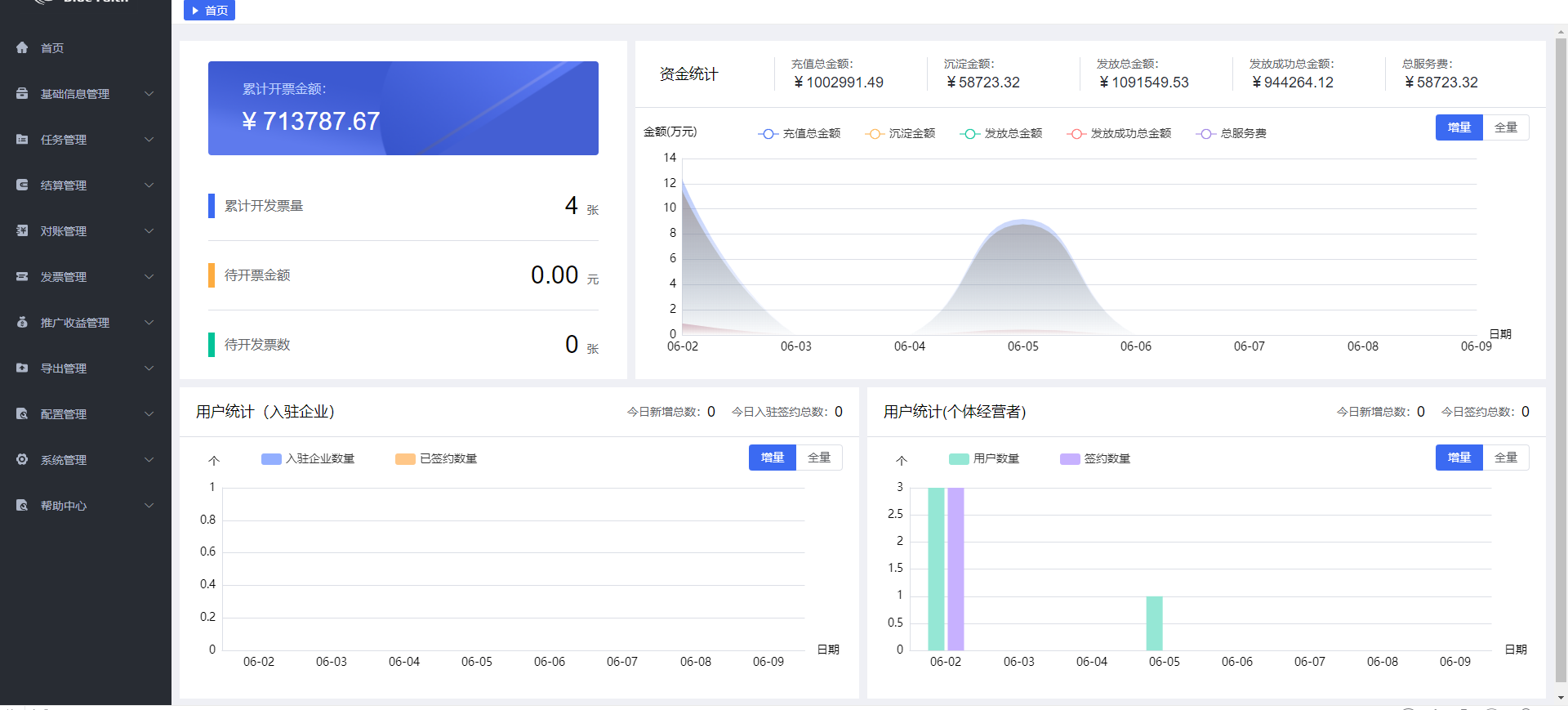Screen dimensions: 1568x710
Task: Select 全量 in 入驻企业 chart
Action: 819,458
